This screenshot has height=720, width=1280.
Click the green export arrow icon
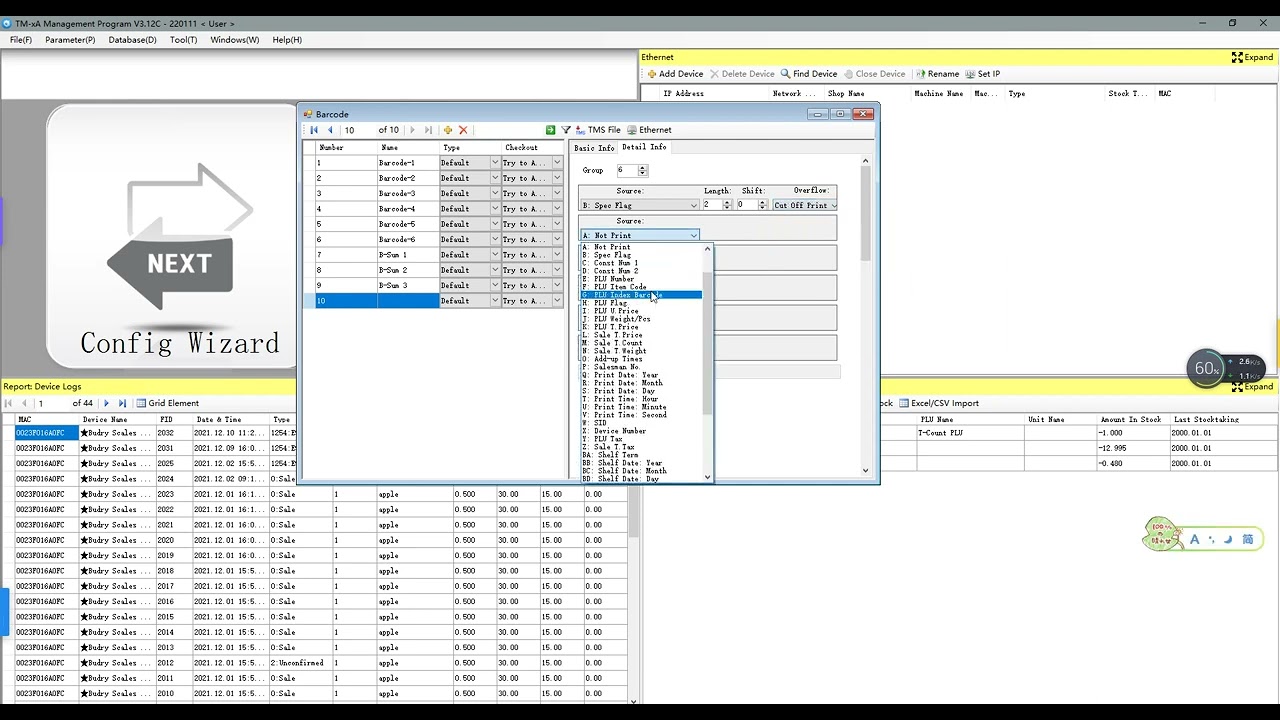[x=550, y=130]
